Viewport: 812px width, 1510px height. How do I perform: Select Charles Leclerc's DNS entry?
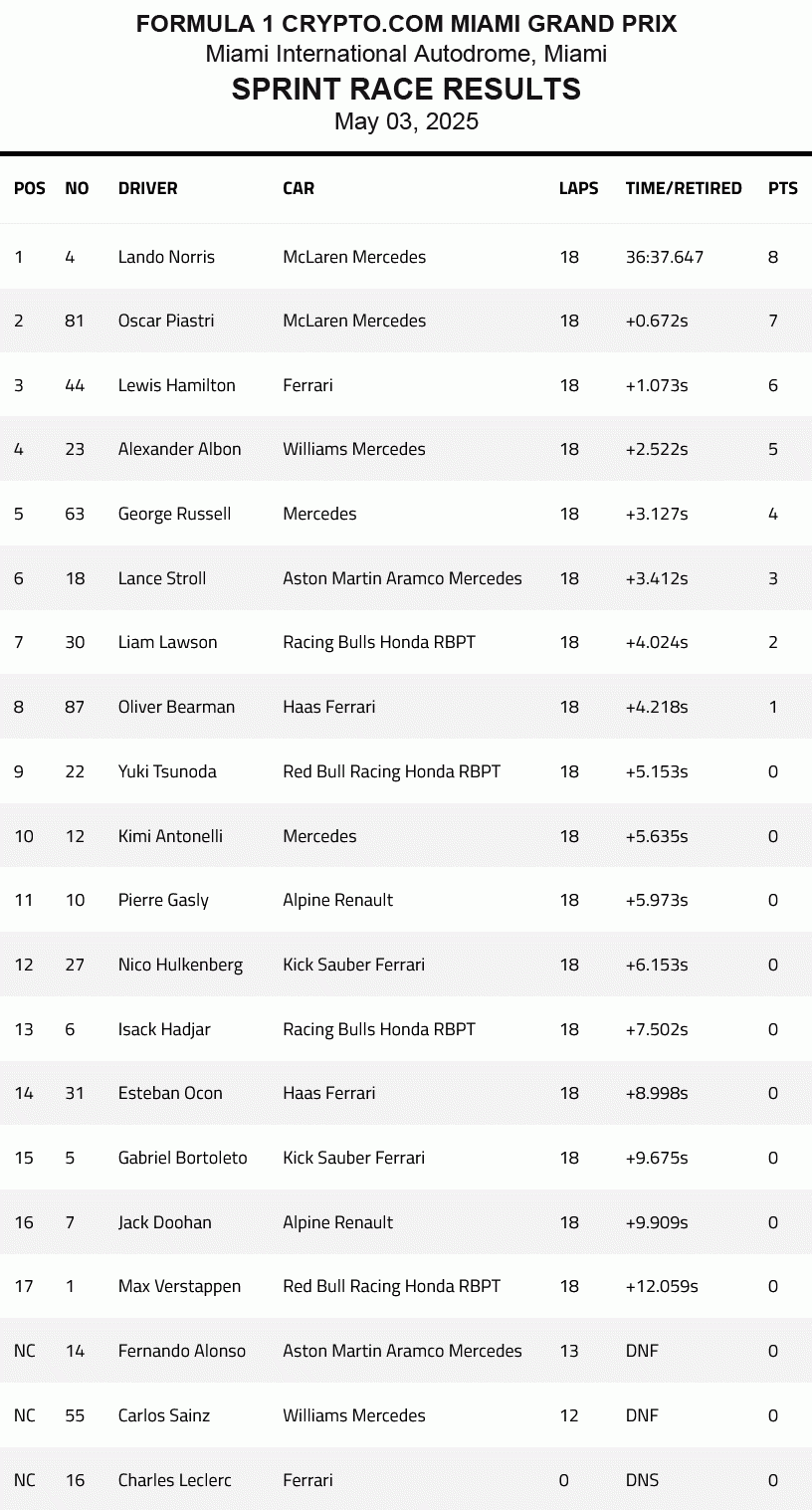[642, 1480]
